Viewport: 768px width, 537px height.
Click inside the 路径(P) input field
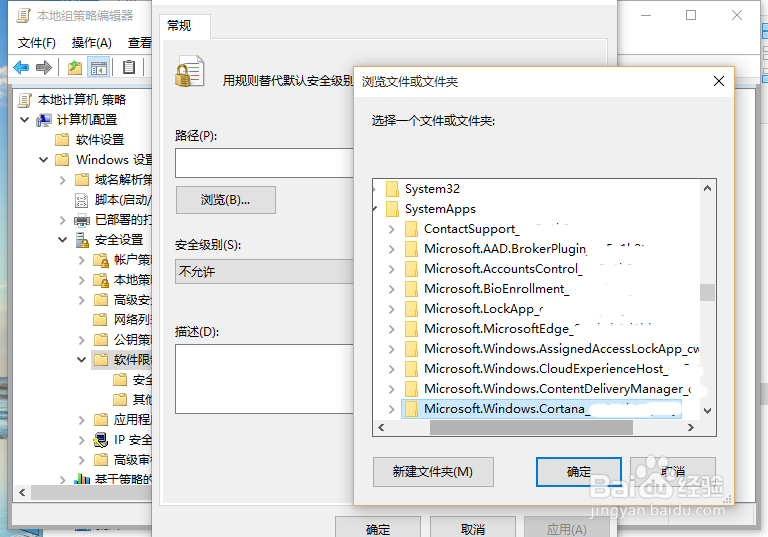click(264, 163)
